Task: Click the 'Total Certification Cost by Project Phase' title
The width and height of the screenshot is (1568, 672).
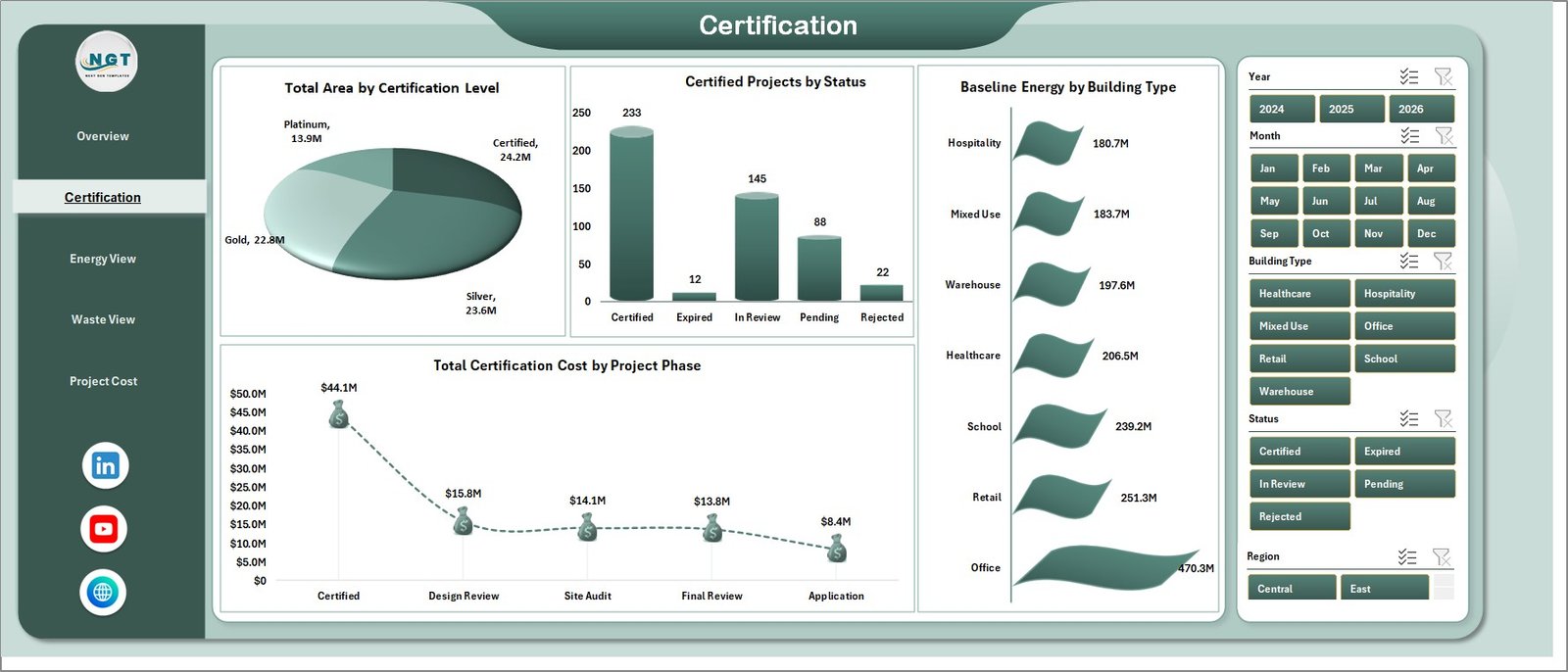Action: [567, 365]
